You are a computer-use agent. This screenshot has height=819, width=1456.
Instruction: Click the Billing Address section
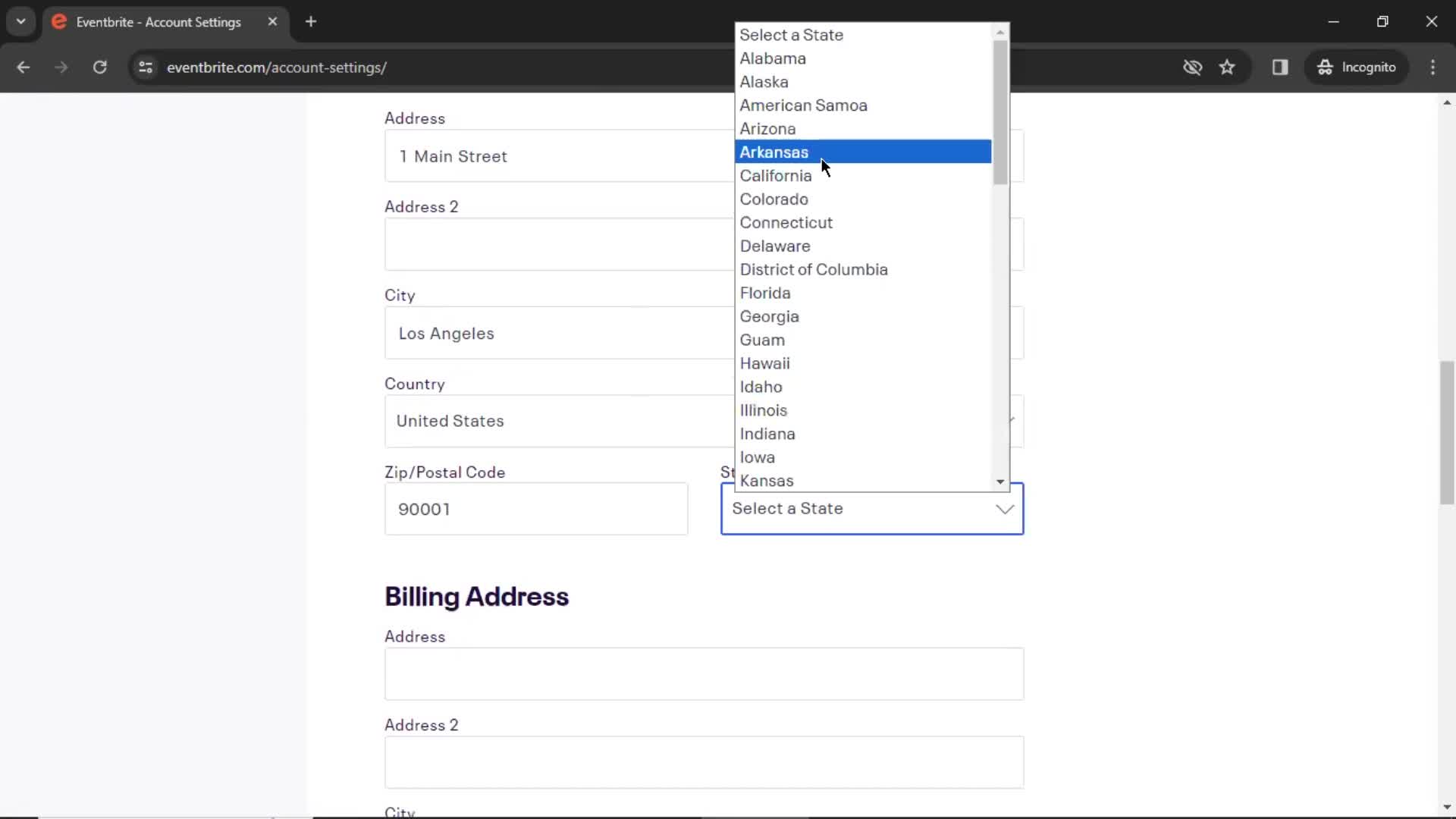point(478,597)
